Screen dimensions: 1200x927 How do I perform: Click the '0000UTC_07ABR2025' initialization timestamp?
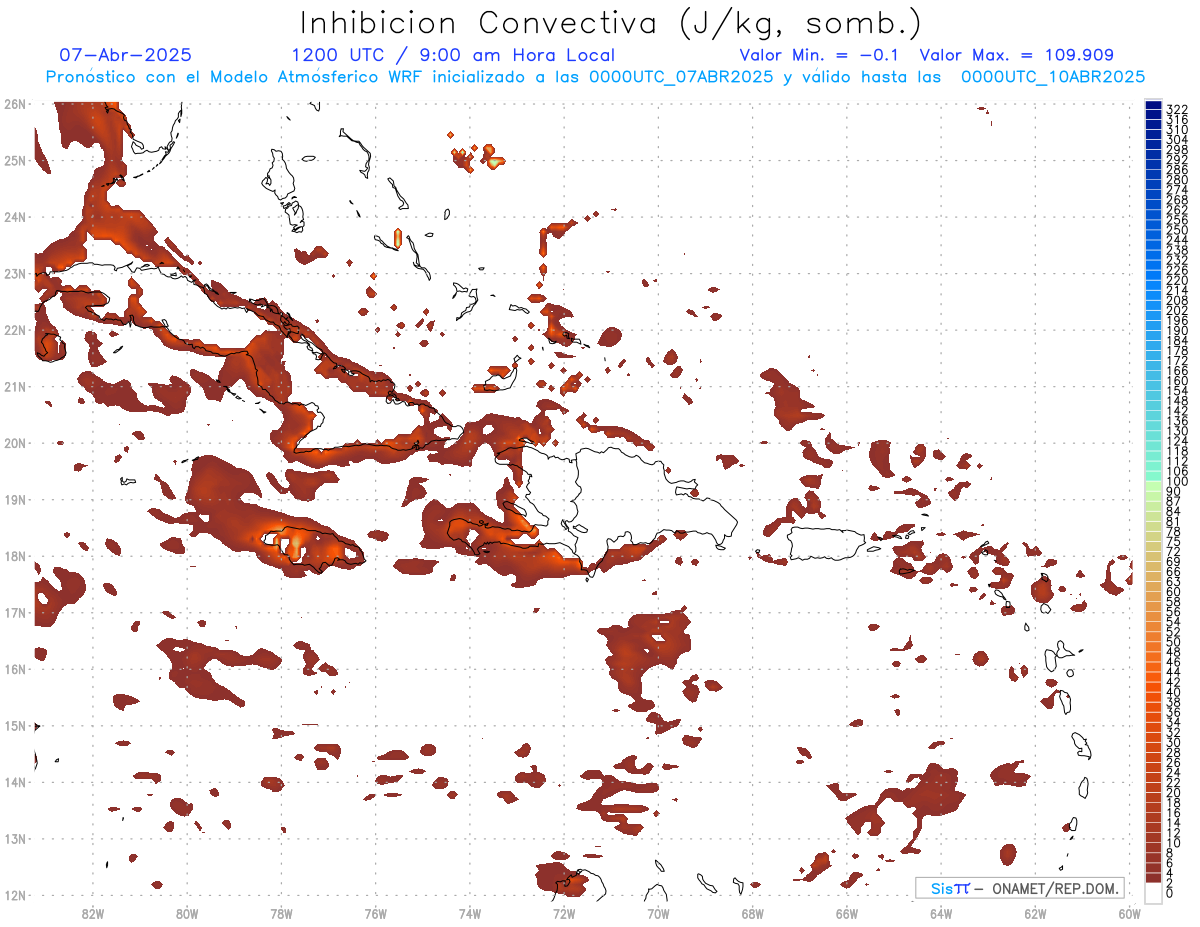[x=681, y=77]
